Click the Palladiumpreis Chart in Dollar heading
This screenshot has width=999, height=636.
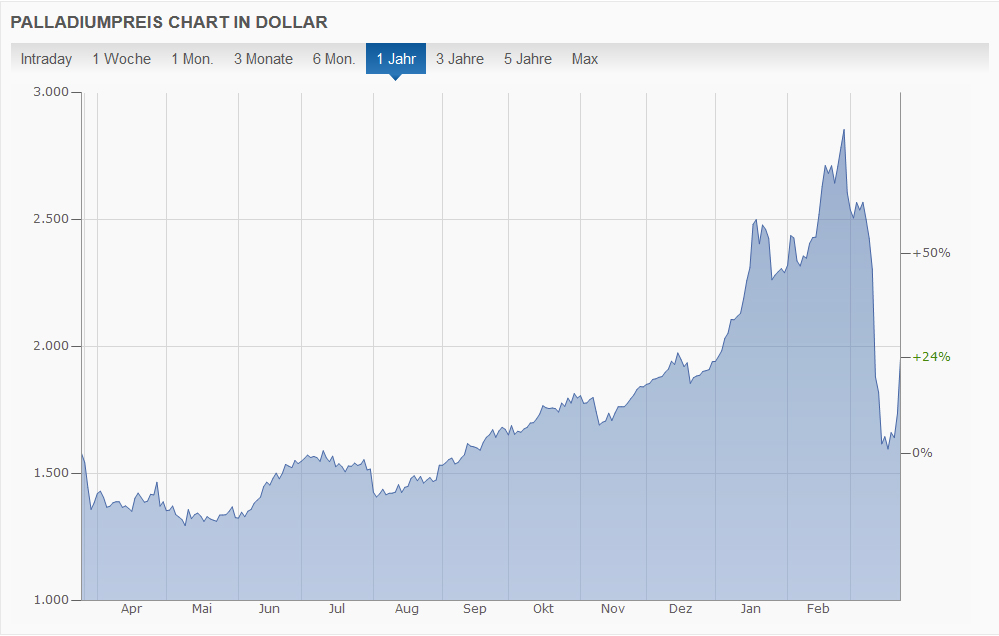pos(168,22)
